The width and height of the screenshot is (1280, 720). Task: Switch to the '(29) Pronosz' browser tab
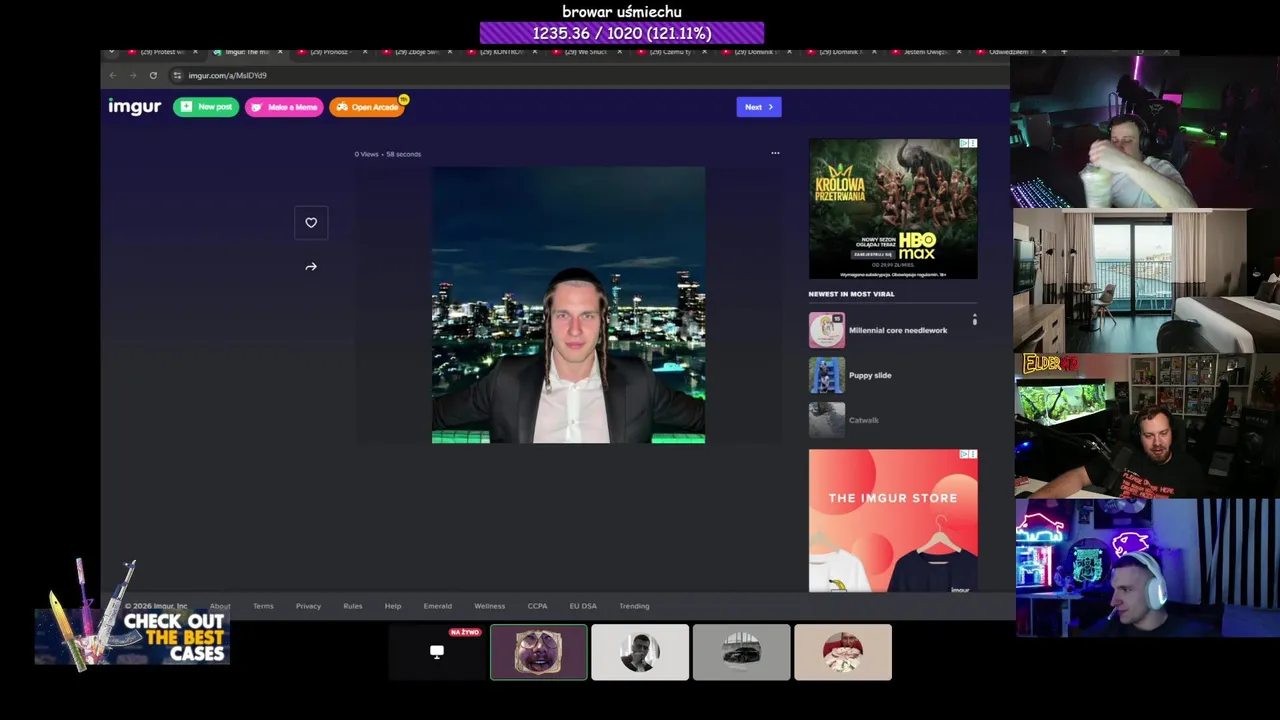pos(329,52)
